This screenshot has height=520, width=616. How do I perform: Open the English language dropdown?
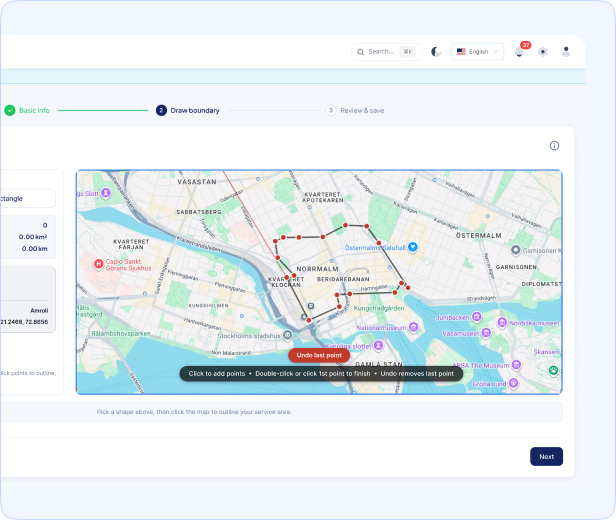click(477, 51)
